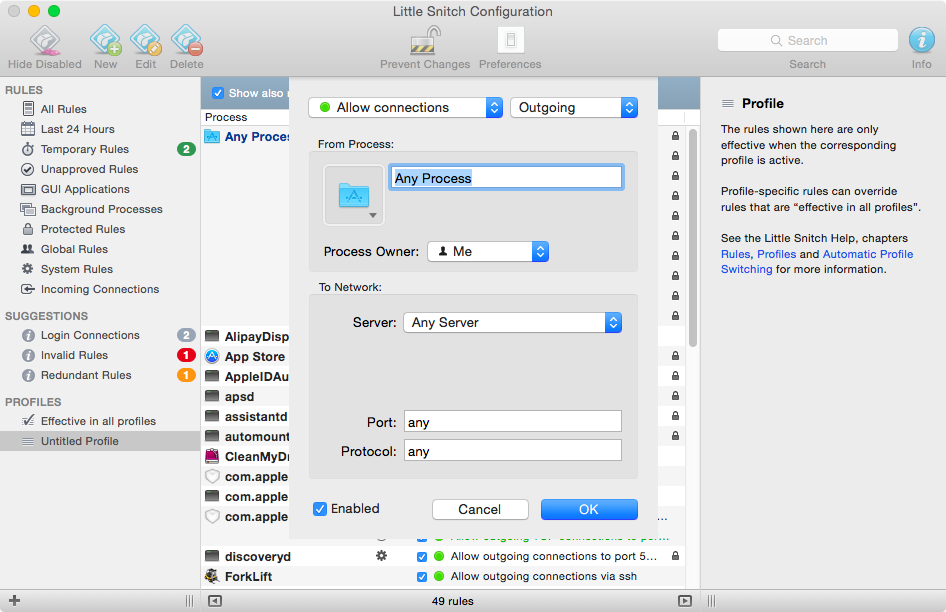Select All Rules in sidebar
Screen dimensions: 946x612
(63, 109)
